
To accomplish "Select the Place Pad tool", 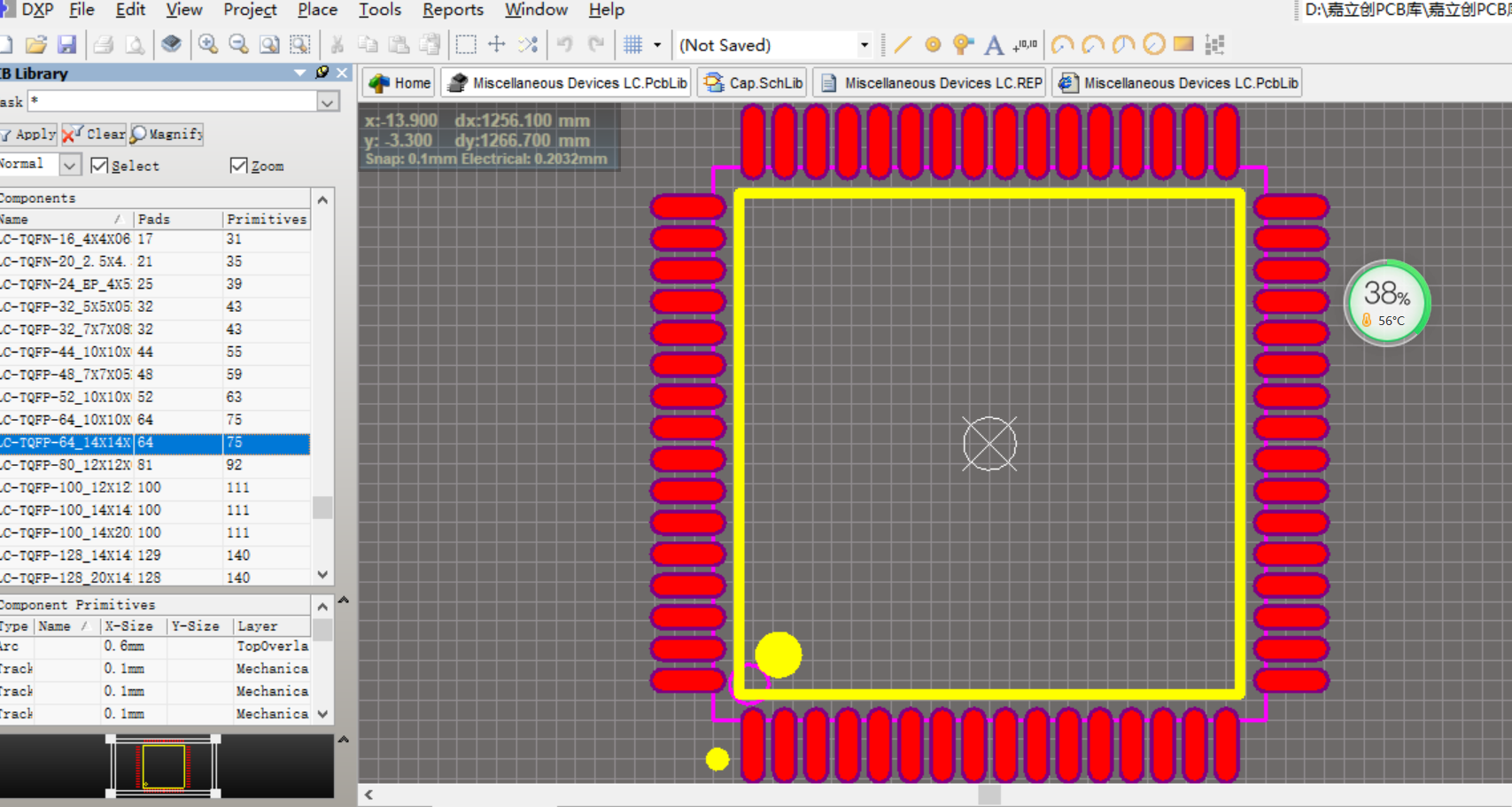I will click(x=933, y=44).
